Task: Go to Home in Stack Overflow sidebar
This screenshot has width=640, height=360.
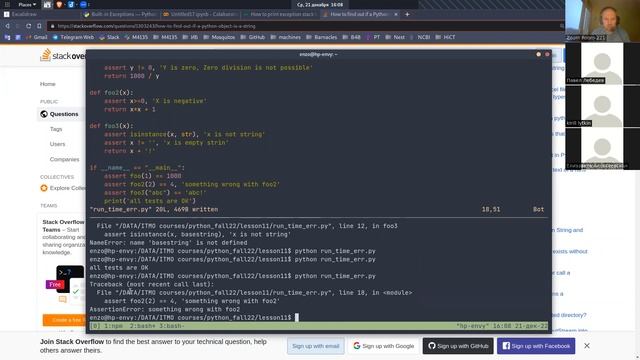Action: [x=47, y=84]
